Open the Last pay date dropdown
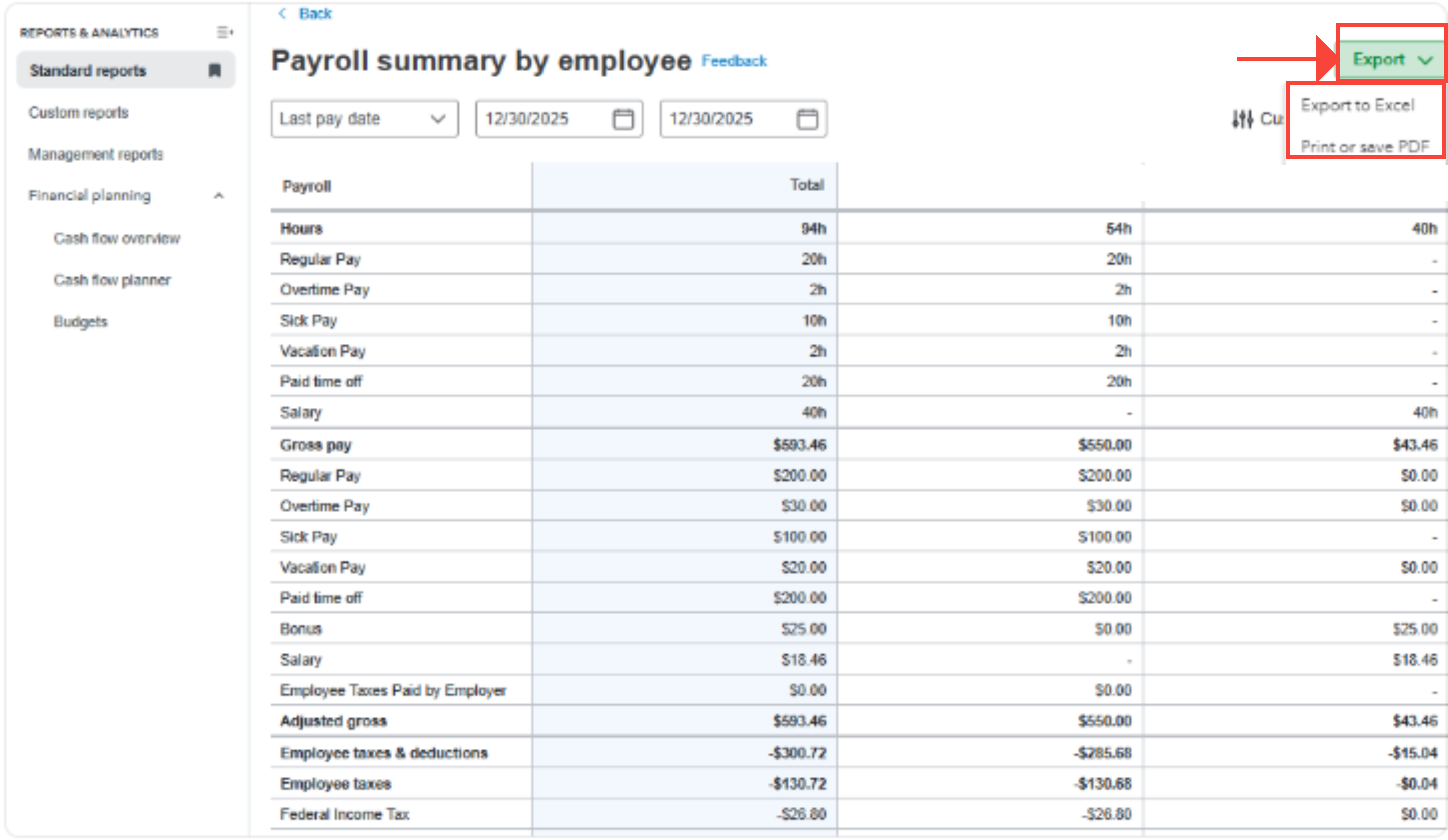The image size is (1448, 840). click(x=365, y=119)
